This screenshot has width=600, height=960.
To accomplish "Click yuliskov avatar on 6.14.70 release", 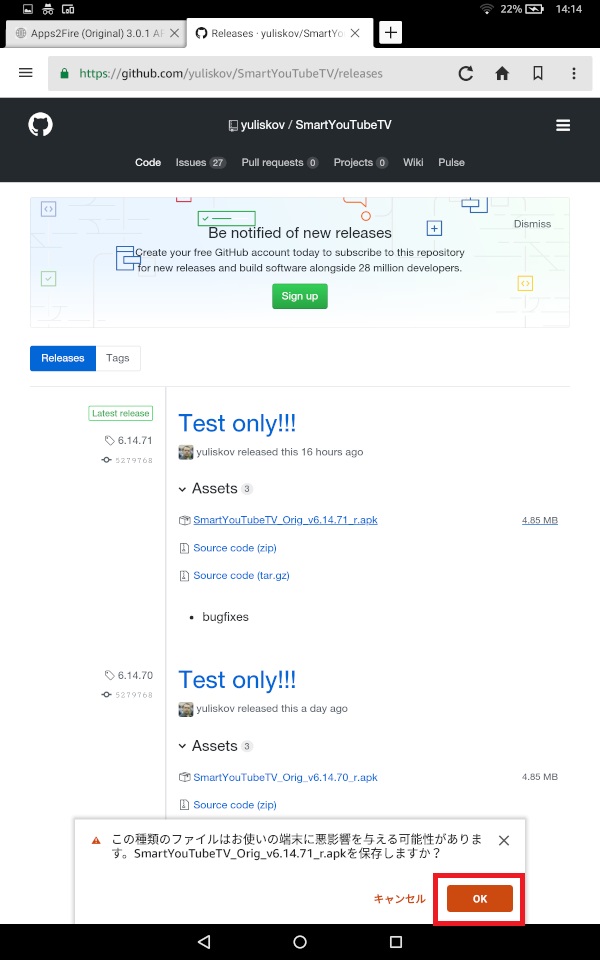I will pos(186,709).
